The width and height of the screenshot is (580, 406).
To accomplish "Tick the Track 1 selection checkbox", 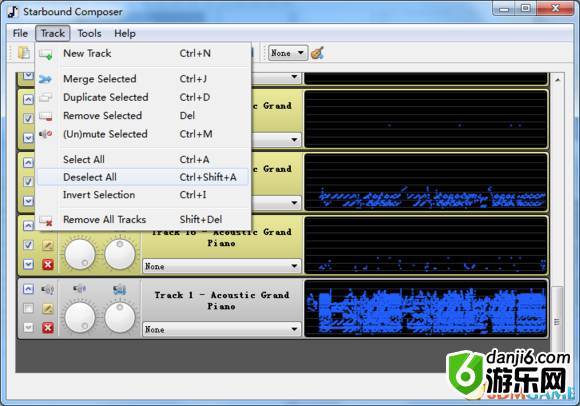I will click(28, 308).
